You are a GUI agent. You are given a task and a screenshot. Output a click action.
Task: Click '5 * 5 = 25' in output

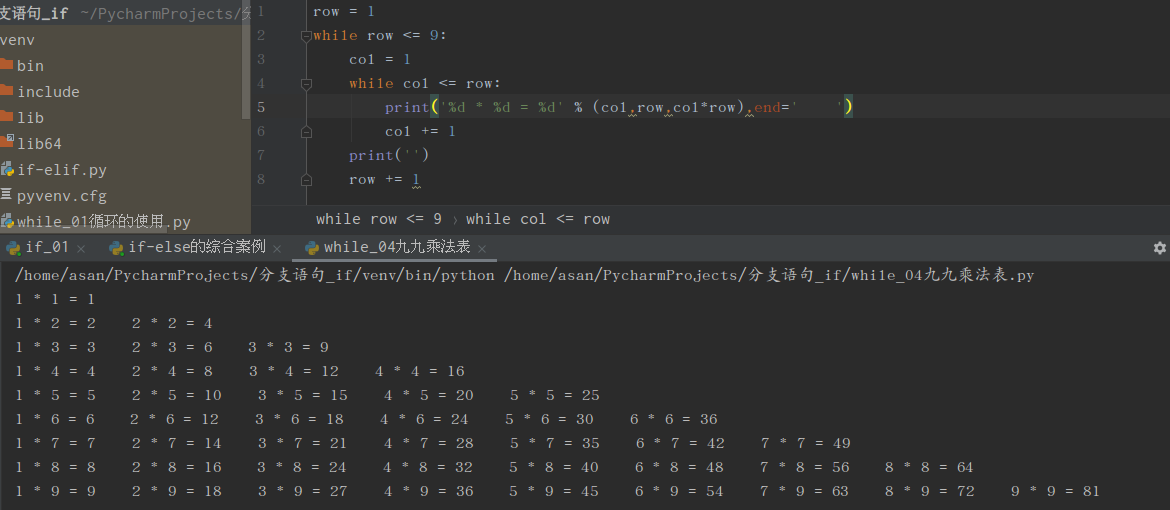coord(555,395)
